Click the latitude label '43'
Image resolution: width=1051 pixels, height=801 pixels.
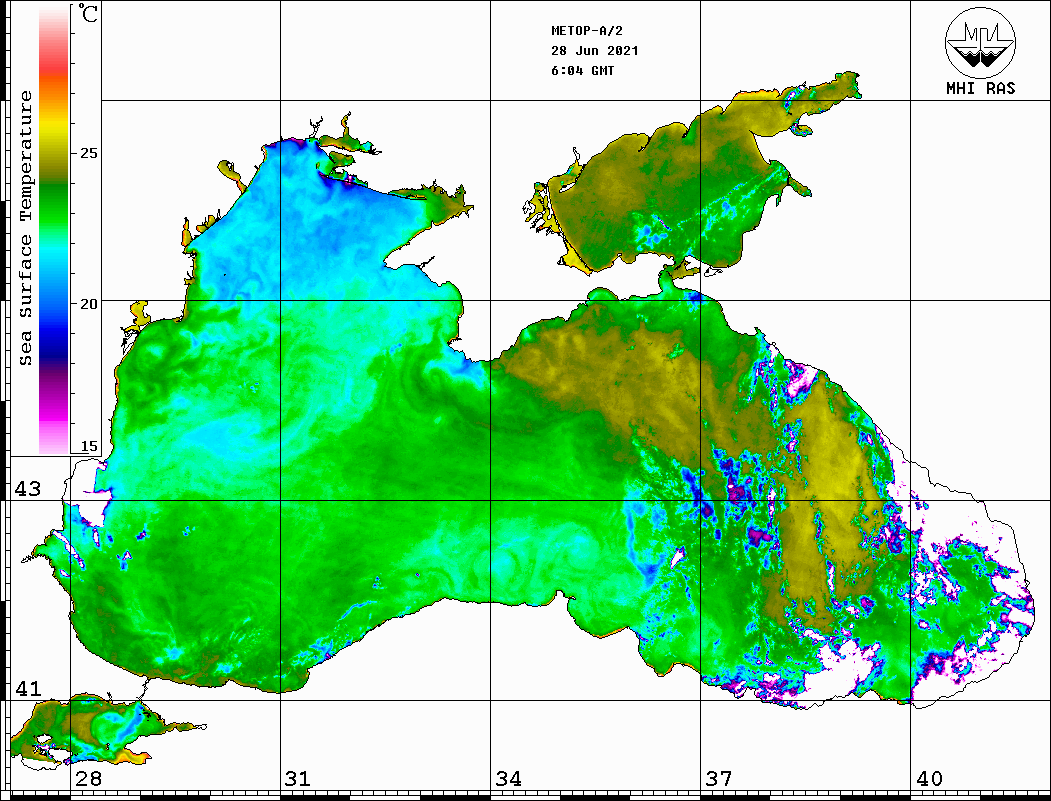[x=28, y=489]
